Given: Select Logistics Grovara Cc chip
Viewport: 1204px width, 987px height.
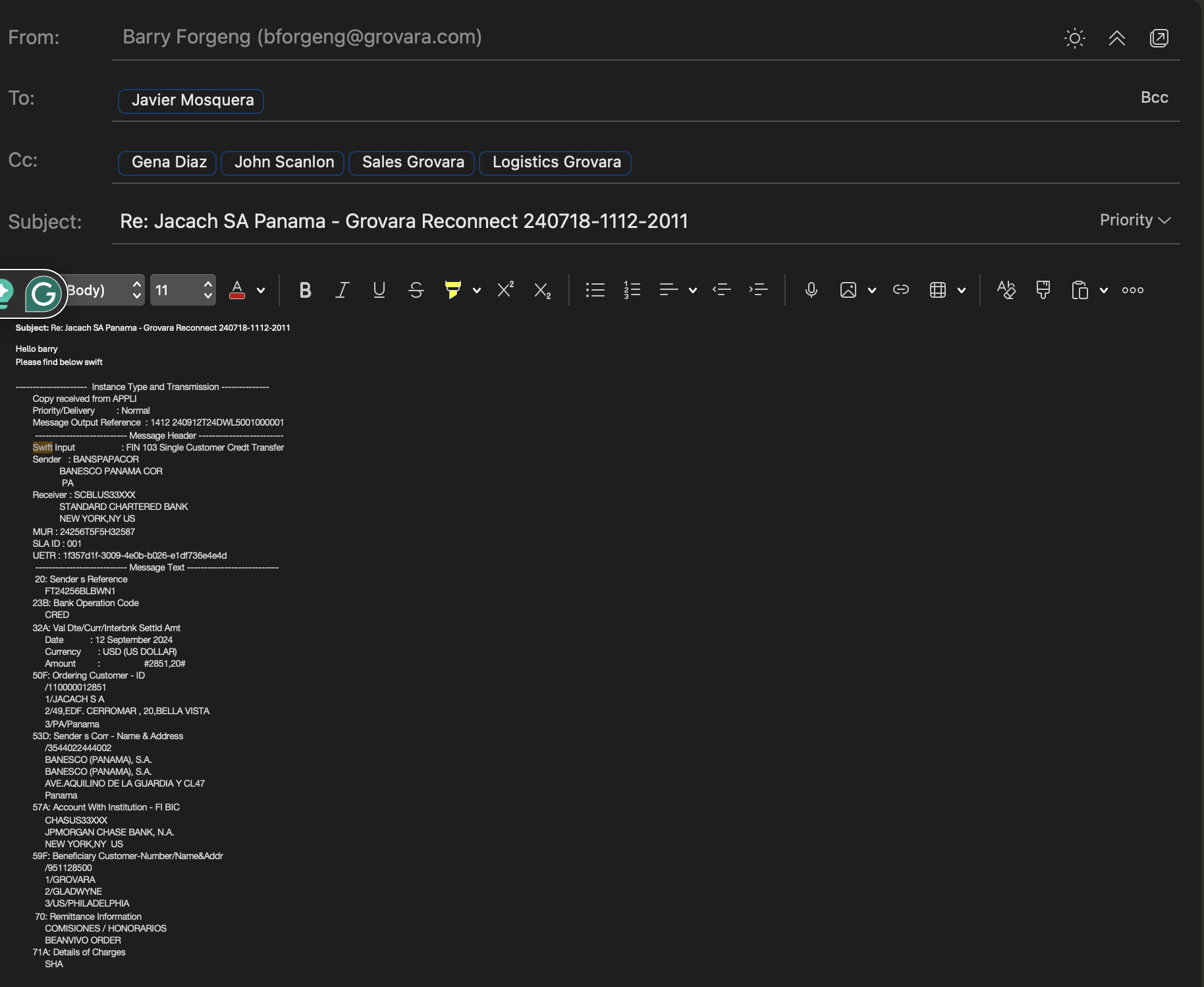Looking at the screenshot, I should [x=555, y=163].
